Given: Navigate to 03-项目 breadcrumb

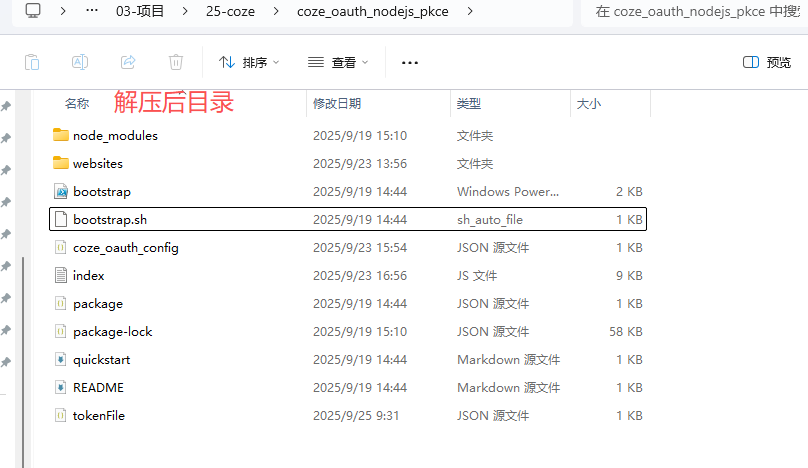Looking at the screenshot, I should (140, 11).
